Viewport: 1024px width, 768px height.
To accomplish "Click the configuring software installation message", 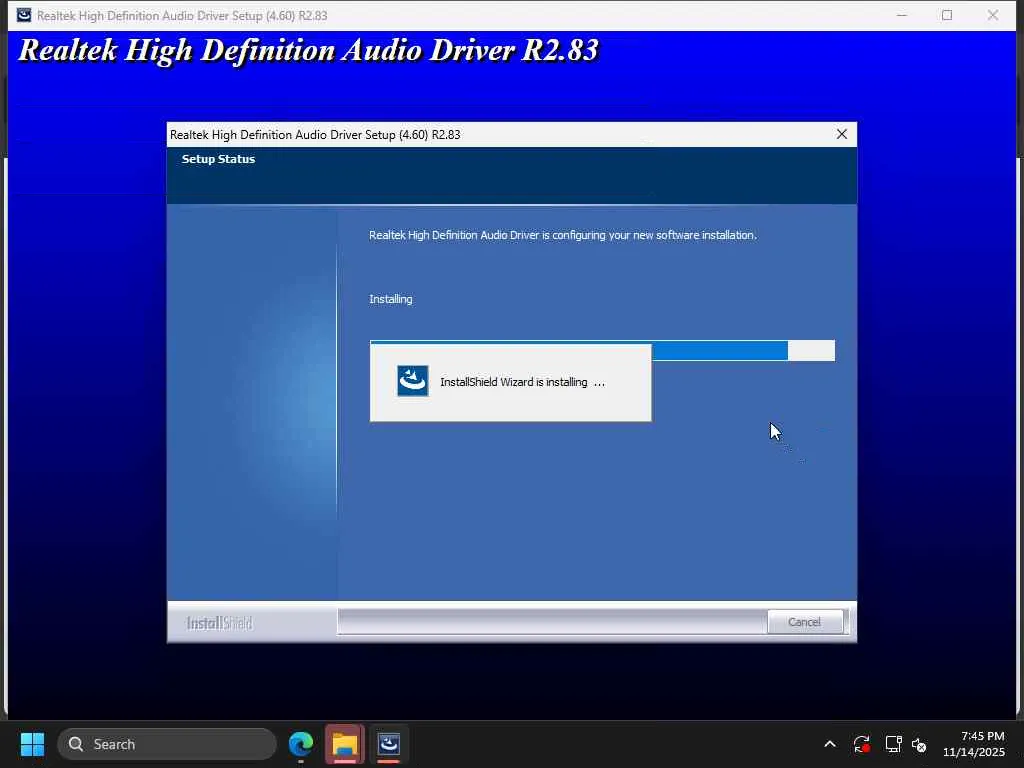I will tap(563, 235).
